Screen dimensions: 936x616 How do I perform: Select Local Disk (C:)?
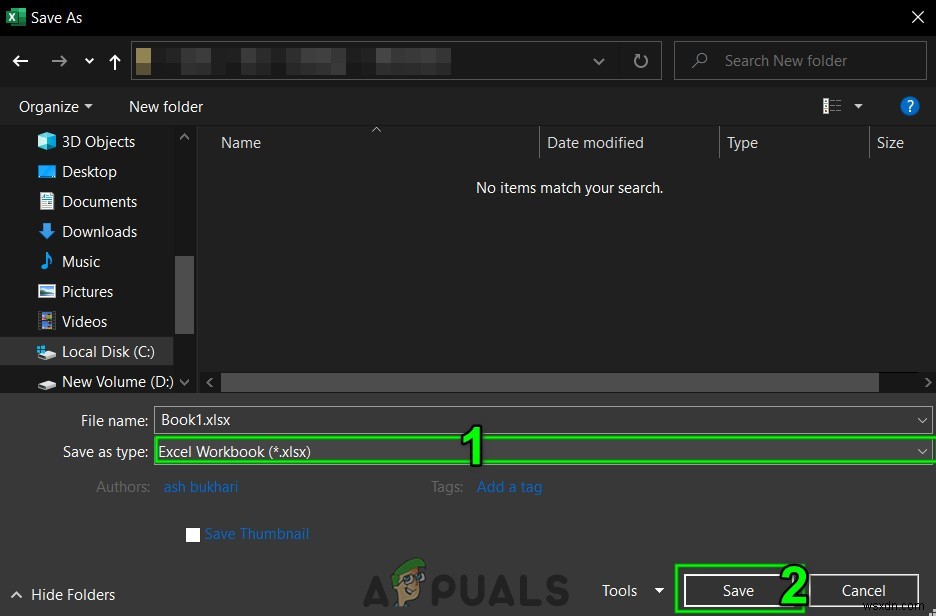pyautogui.click(x=87, y=352)
